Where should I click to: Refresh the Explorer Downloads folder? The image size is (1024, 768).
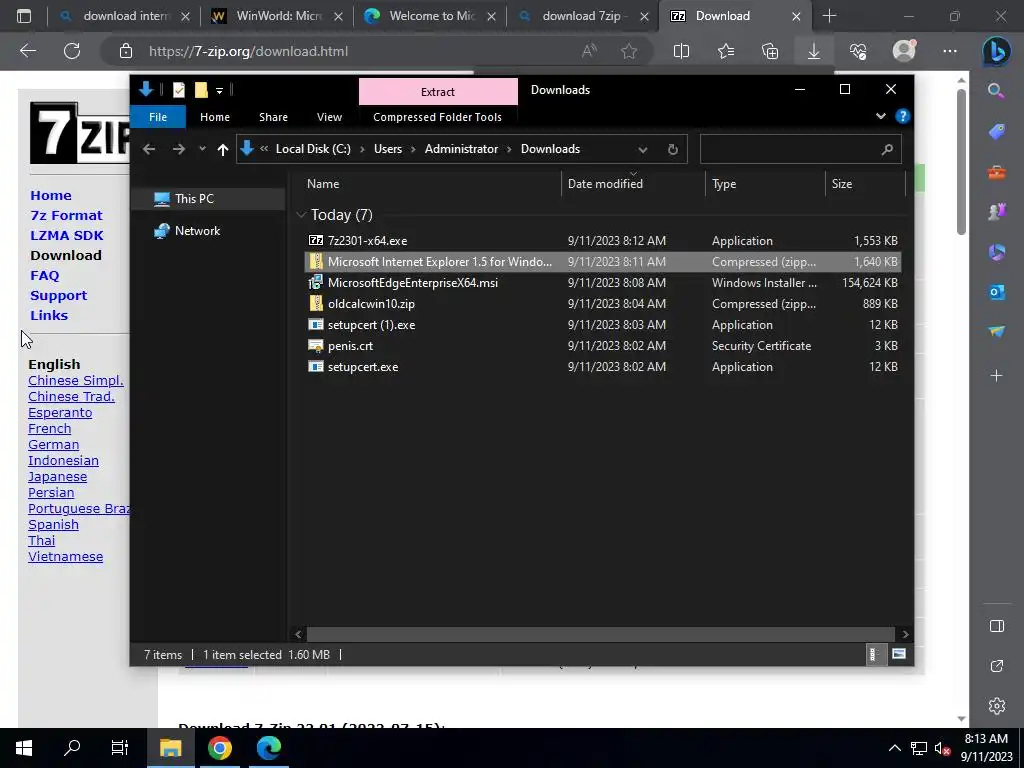[x=673, y=150]
